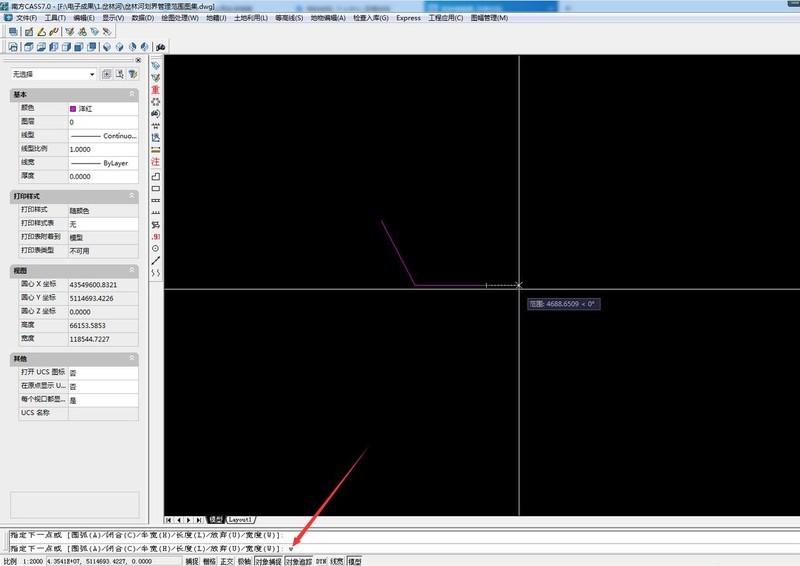Select the diagonal line drawing tool
Screen dimensions: 800x566
(x=156, y=260)
